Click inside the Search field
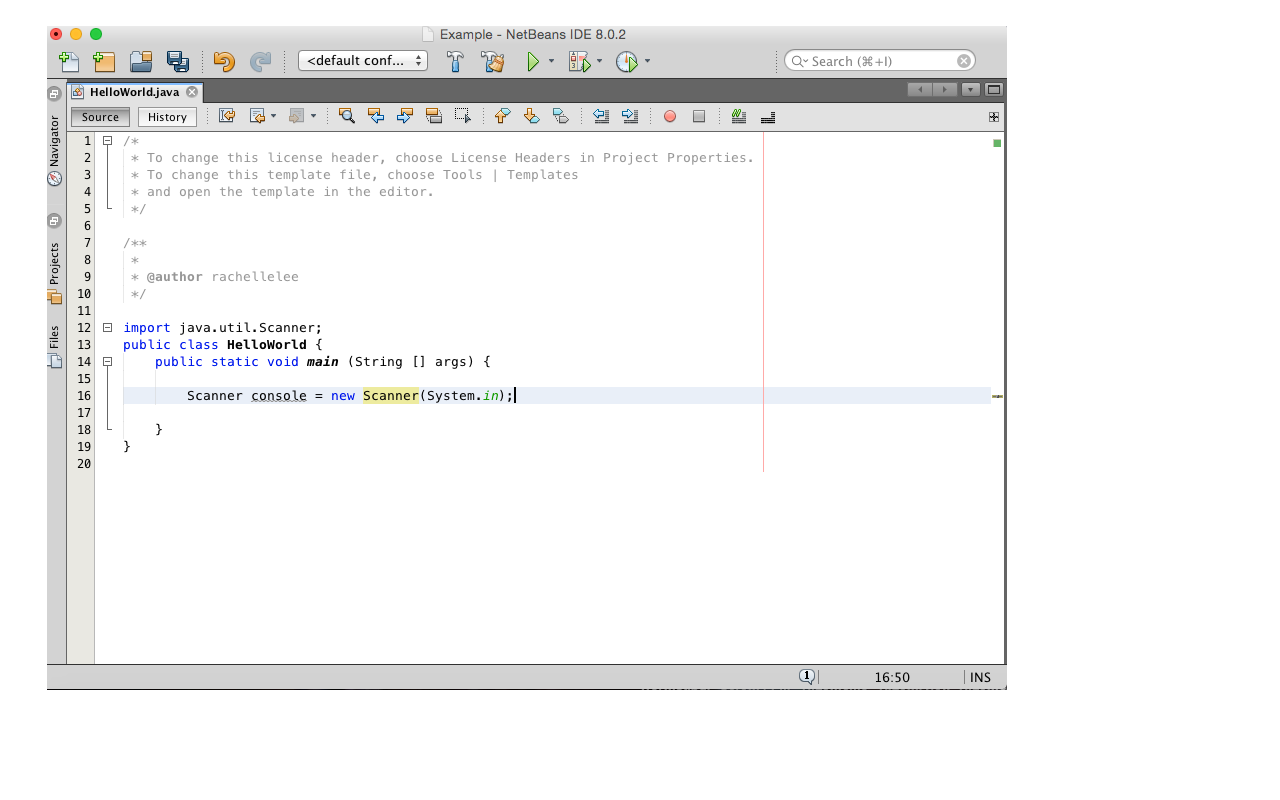 click(875, 60)
